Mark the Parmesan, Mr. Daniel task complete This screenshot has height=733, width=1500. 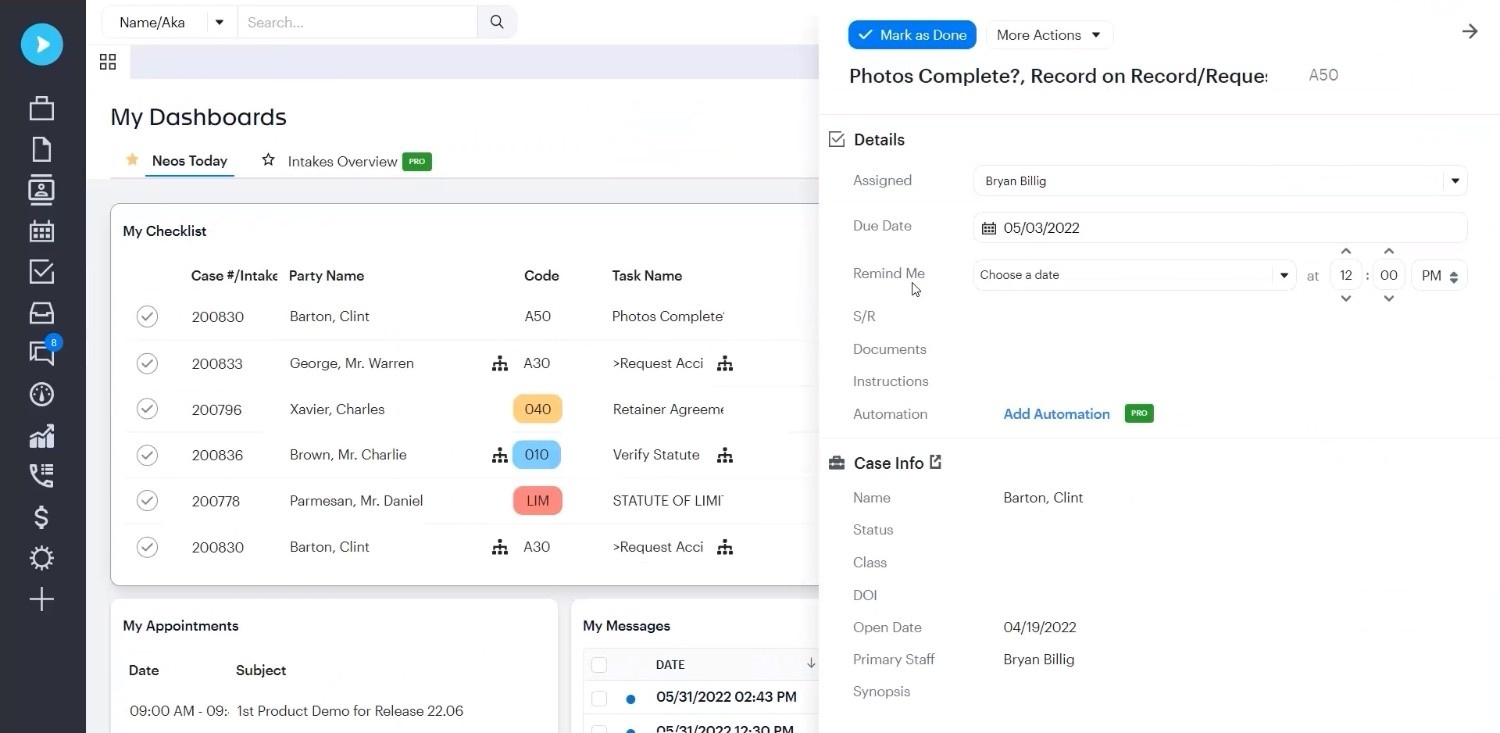click(x=147, y=501)
